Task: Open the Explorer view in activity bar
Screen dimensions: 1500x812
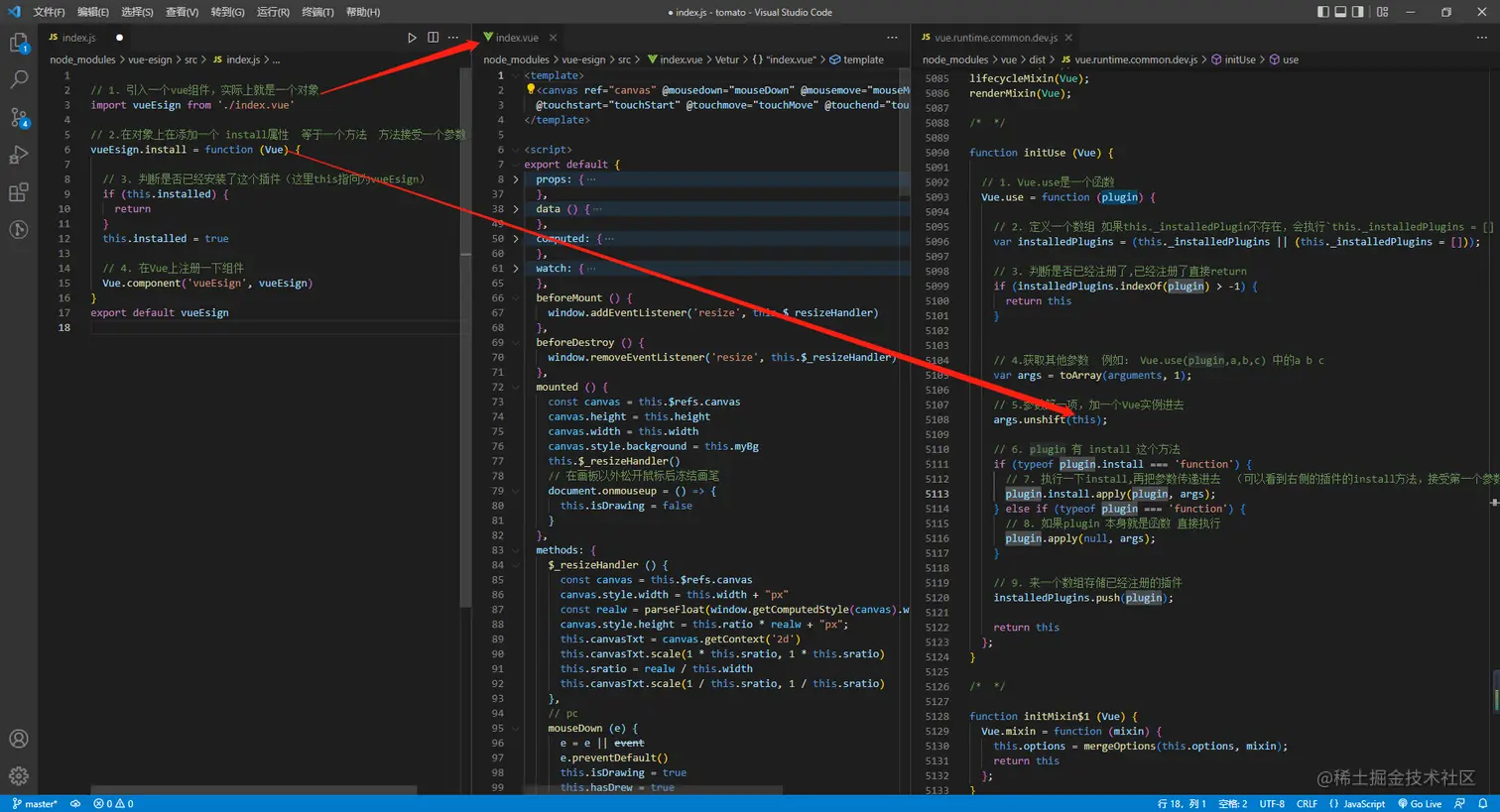Action: coord(18,43)
